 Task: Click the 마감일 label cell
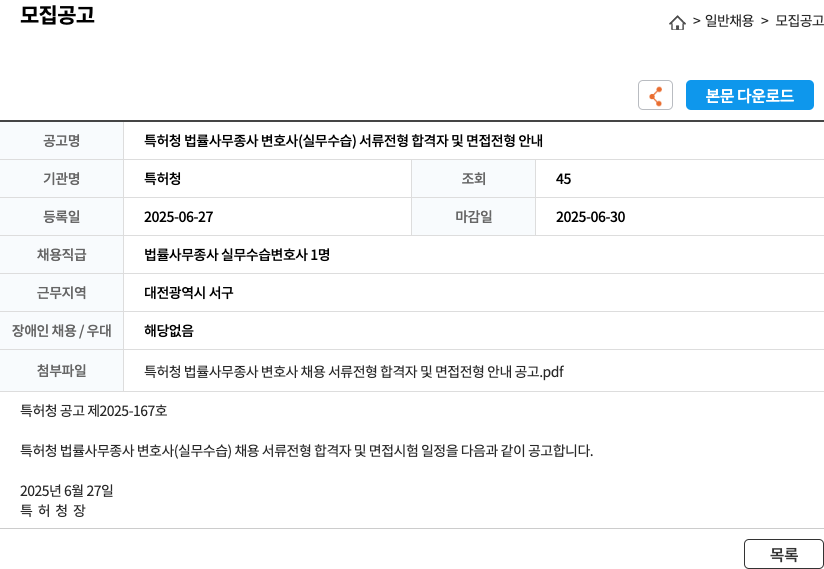473,217
